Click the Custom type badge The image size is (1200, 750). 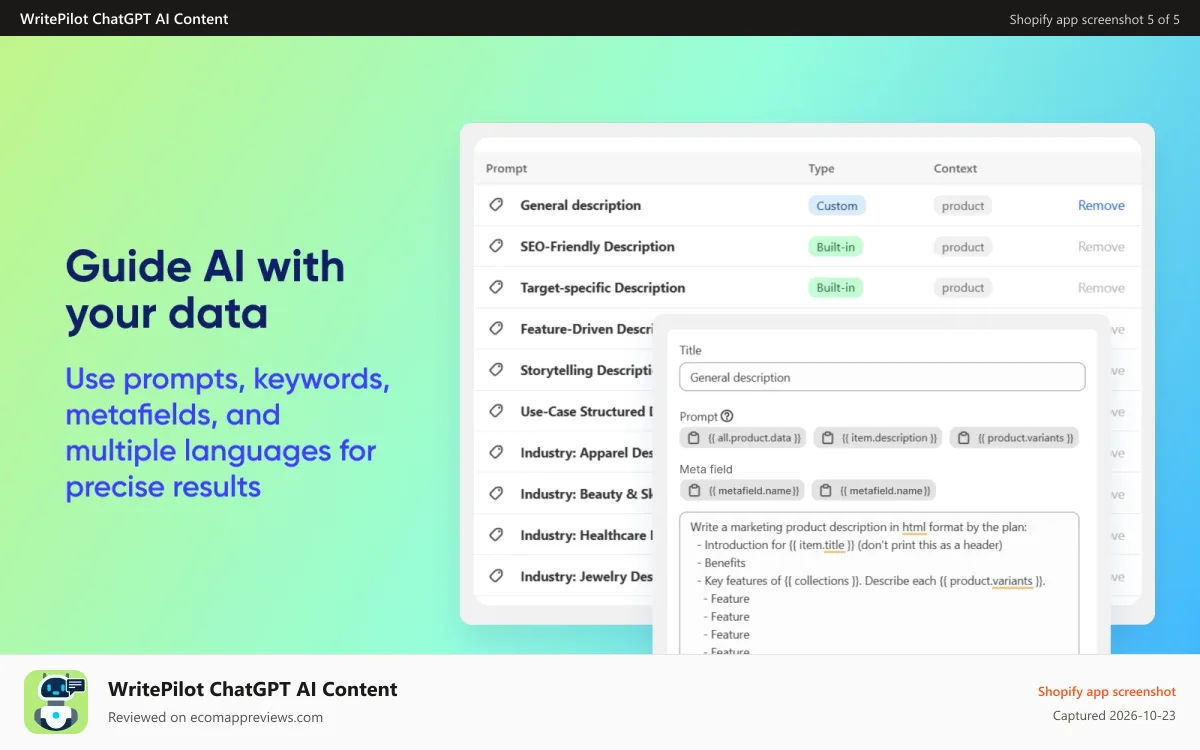tap(837, 205)
